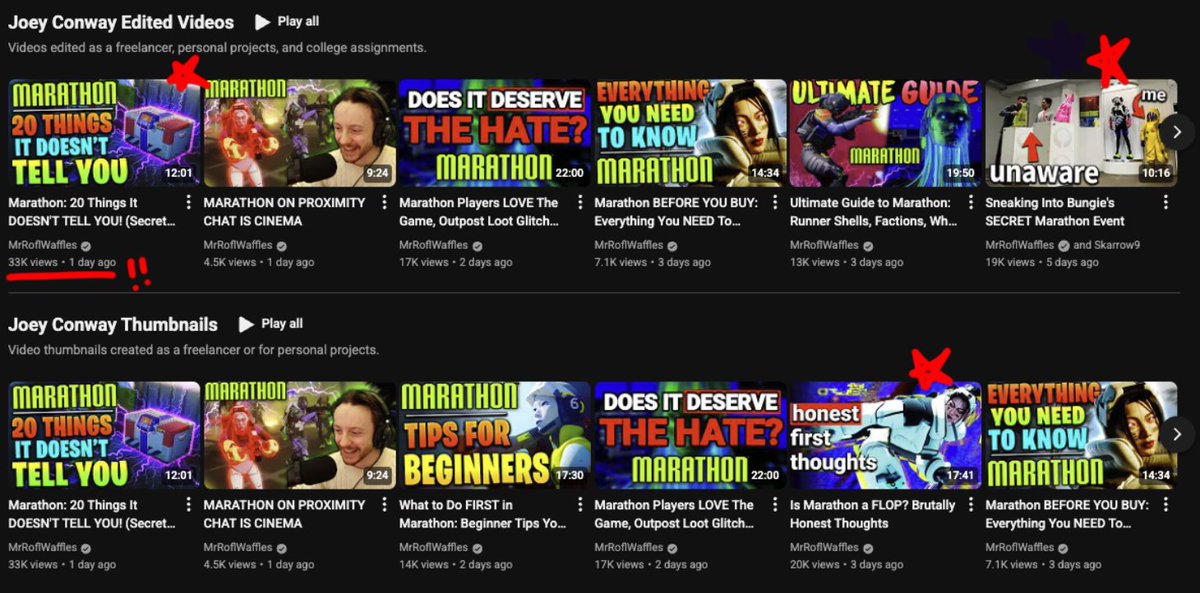The width and height of the screenshot is (1200, 593).
Task: Open the 'Joey Conway Edited Videos' playlist title
Action: pos(121,22)
